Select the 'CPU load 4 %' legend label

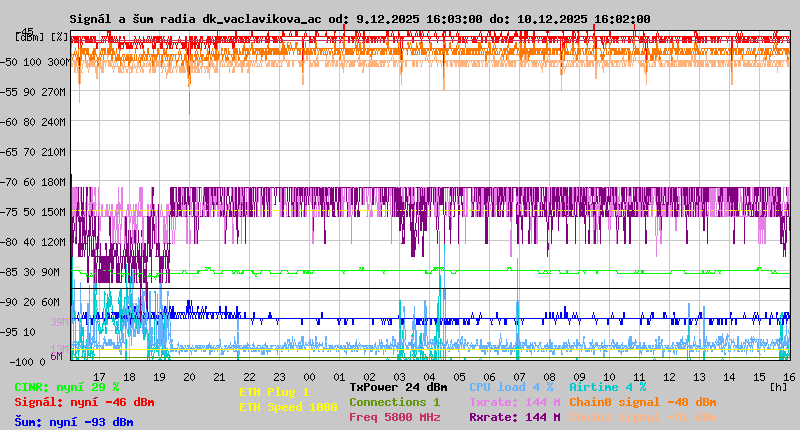click(511, 387)
